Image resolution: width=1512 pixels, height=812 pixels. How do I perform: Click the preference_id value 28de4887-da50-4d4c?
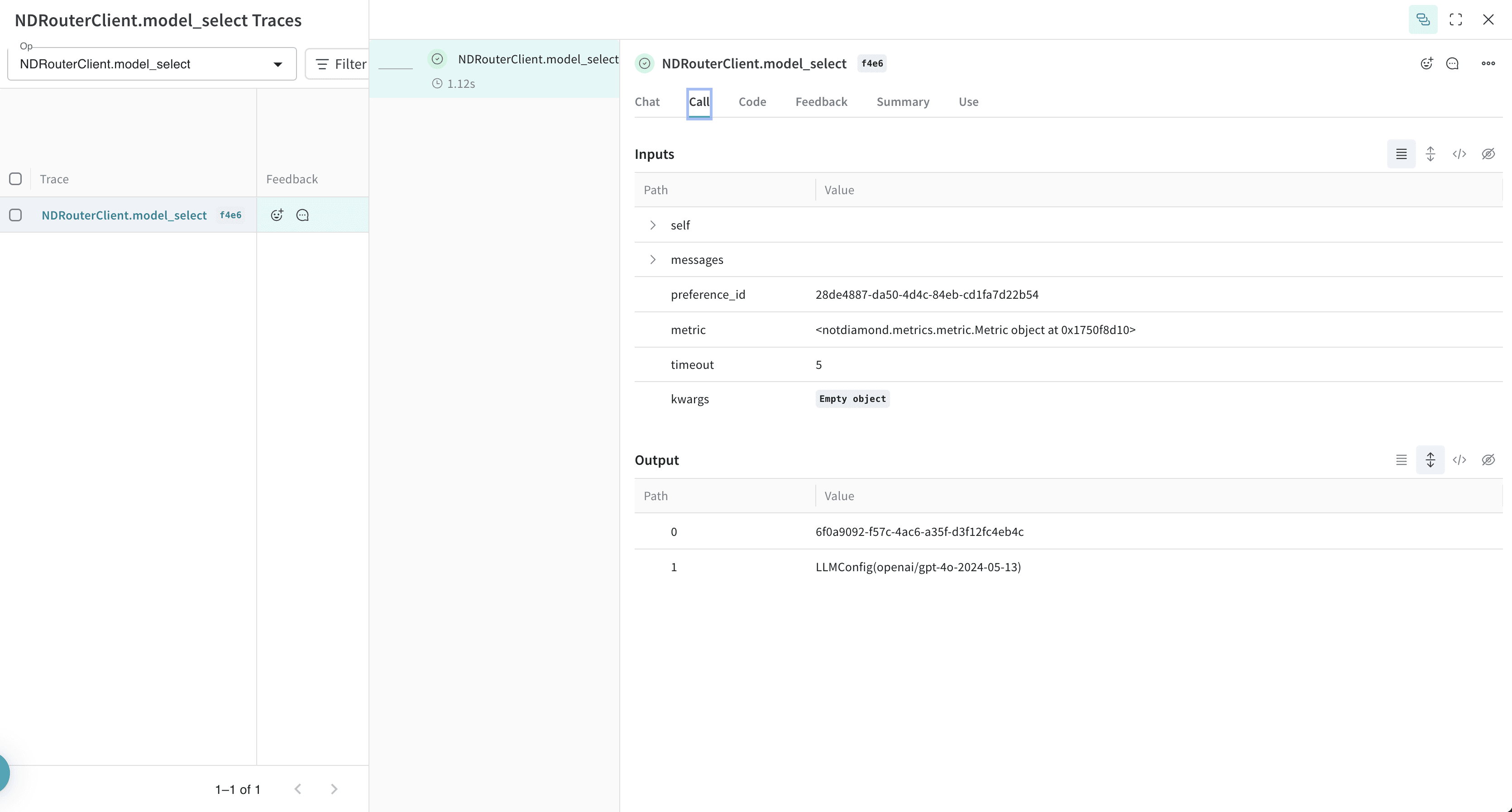927,295
